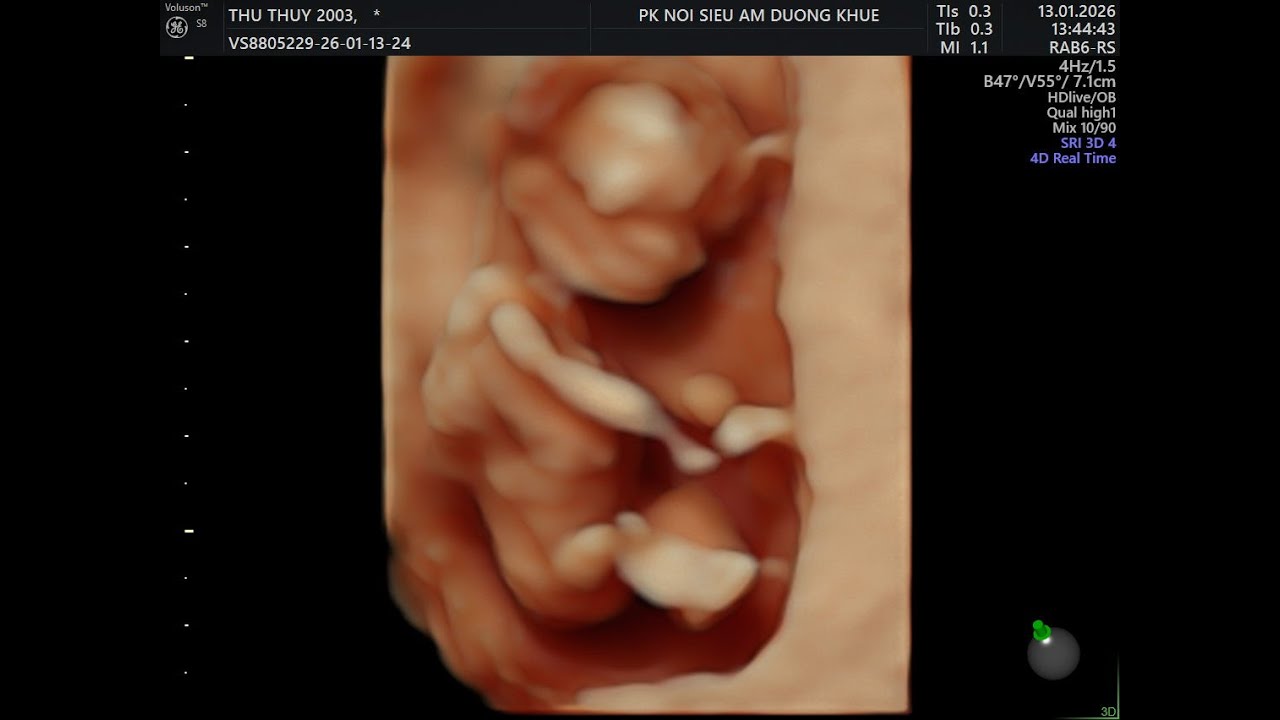Click the SRI 3D 4 label

1088,143
